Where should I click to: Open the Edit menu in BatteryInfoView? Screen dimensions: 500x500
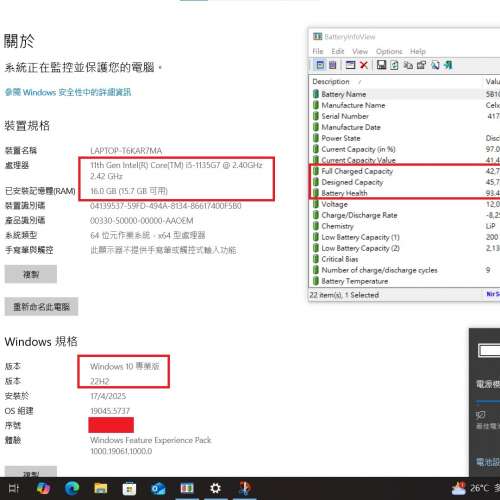point(337,51)
